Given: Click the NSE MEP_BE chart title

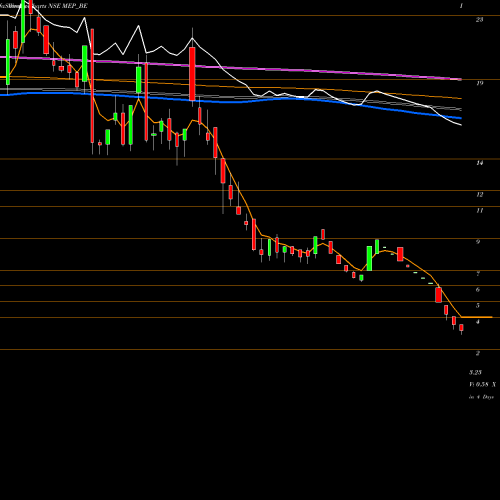Looking at the screenshot, I should point(68,6).
